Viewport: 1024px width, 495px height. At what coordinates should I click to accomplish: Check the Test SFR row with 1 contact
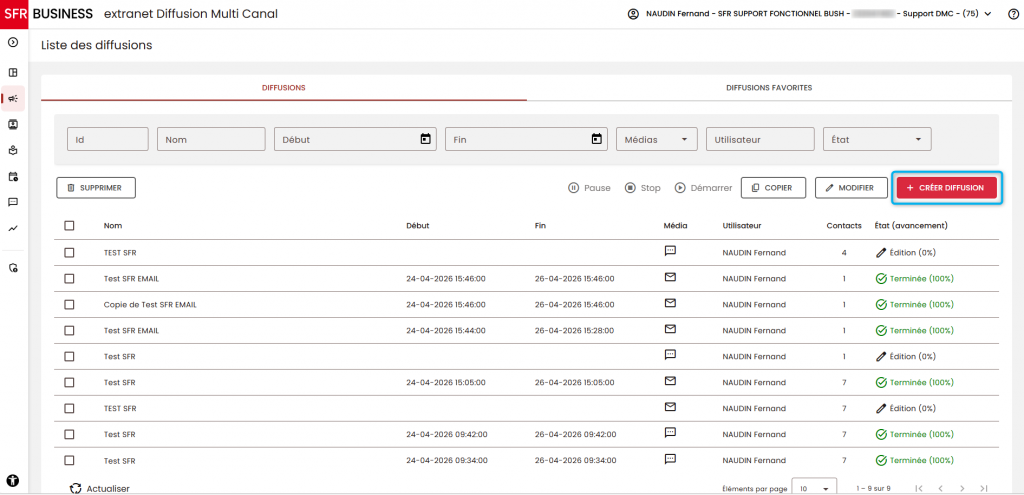pos(69,357)
